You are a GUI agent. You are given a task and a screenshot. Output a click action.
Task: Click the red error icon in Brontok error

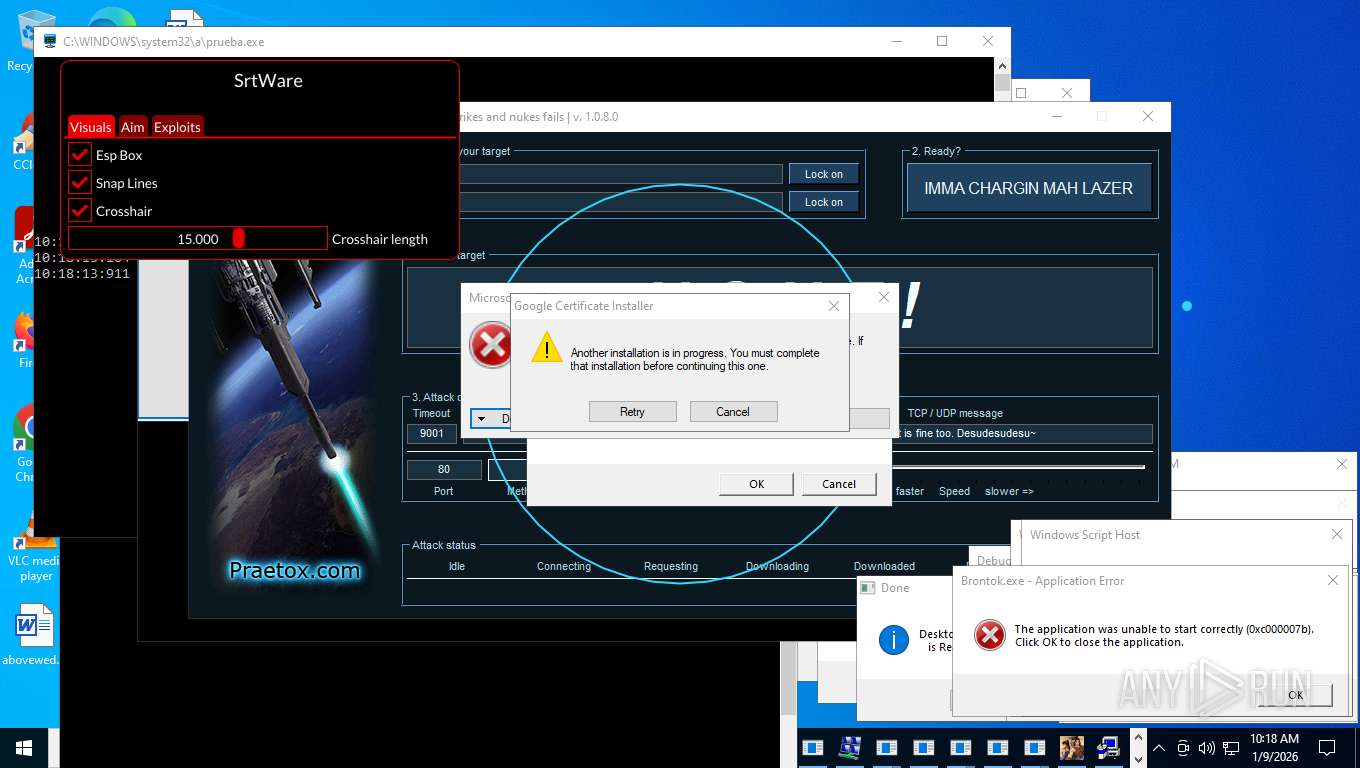[989, 635]
